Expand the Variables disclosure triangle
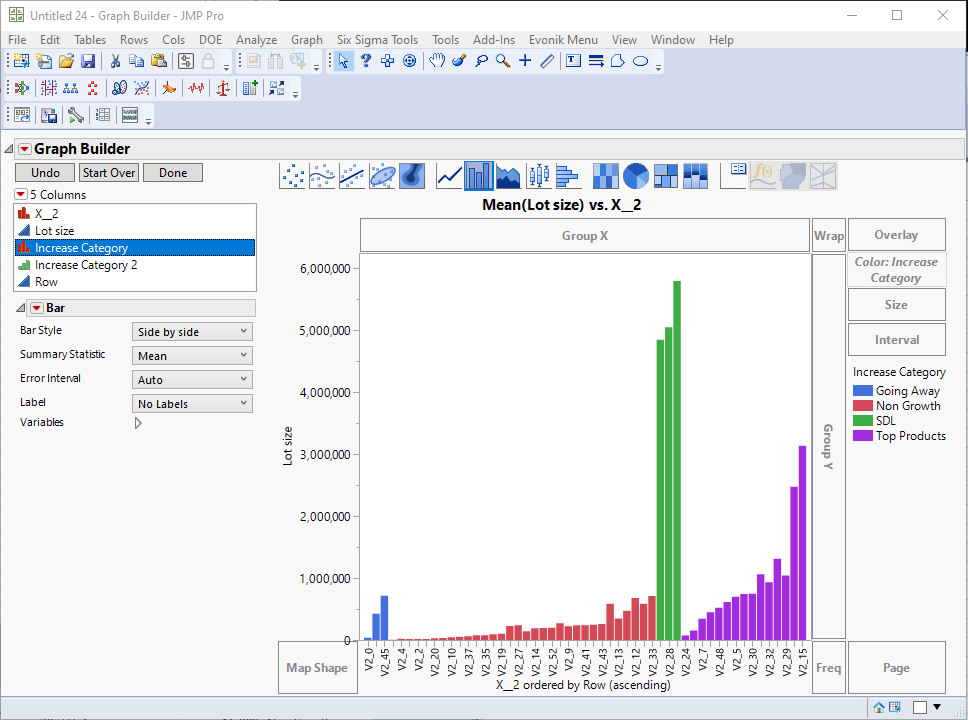968x720 pixels. (138, 423)
